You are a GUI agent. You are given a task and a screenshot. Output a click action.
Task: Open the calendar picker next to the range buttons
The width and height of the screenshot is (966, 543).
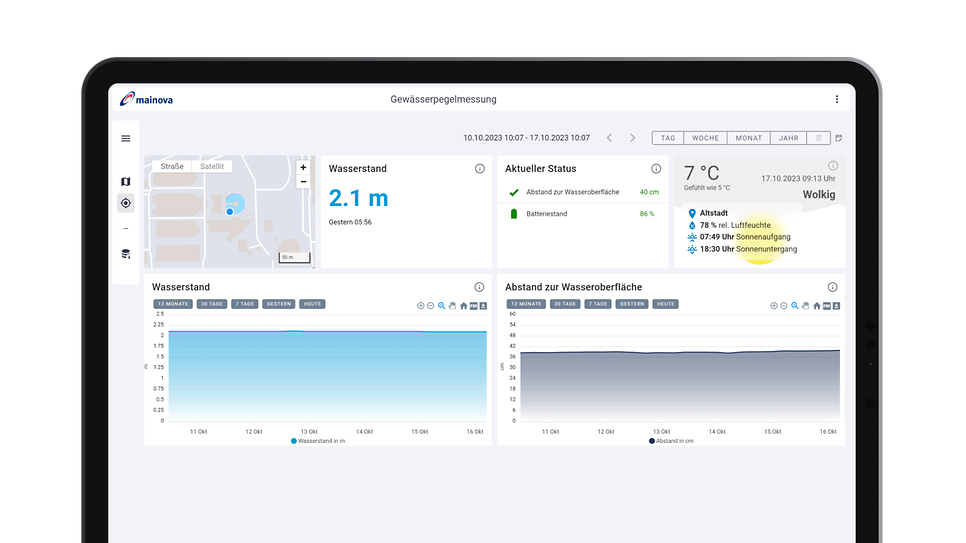coord(839,138)
